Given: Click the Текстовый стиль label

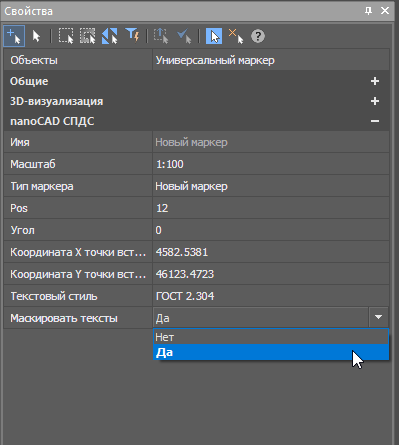Looking at the screenshot, I should coord(54,296).
